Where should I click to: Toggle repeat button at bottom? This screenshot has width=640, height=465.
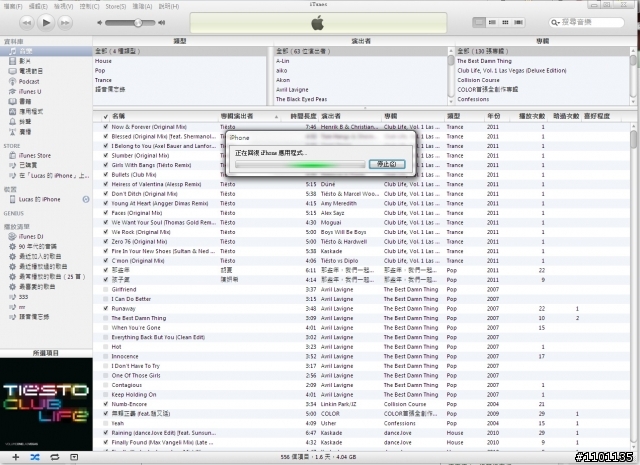coord(54,457)
